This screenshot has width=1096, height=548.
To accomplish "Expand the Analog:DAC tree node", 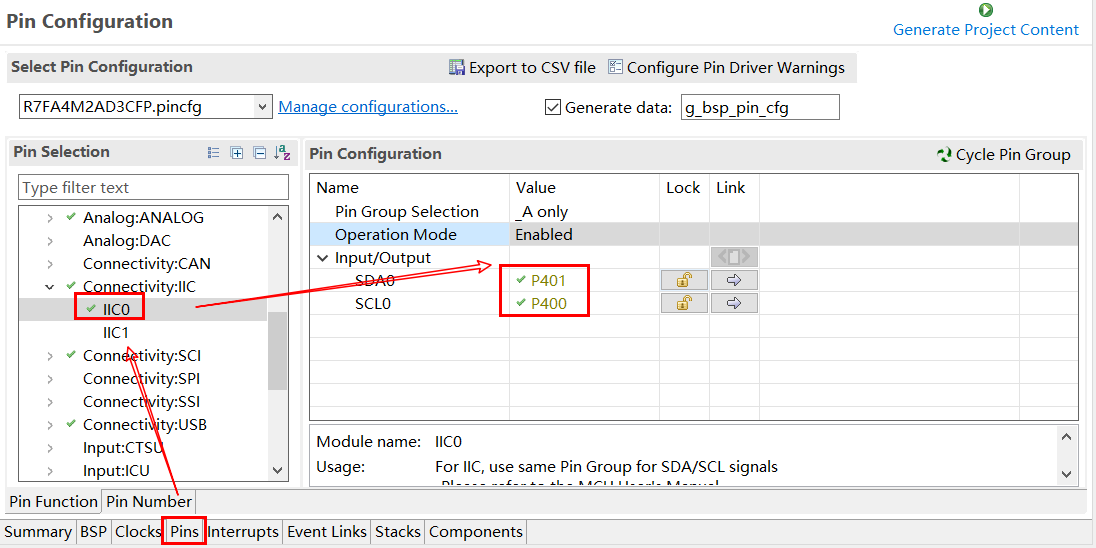I will 50,241.
